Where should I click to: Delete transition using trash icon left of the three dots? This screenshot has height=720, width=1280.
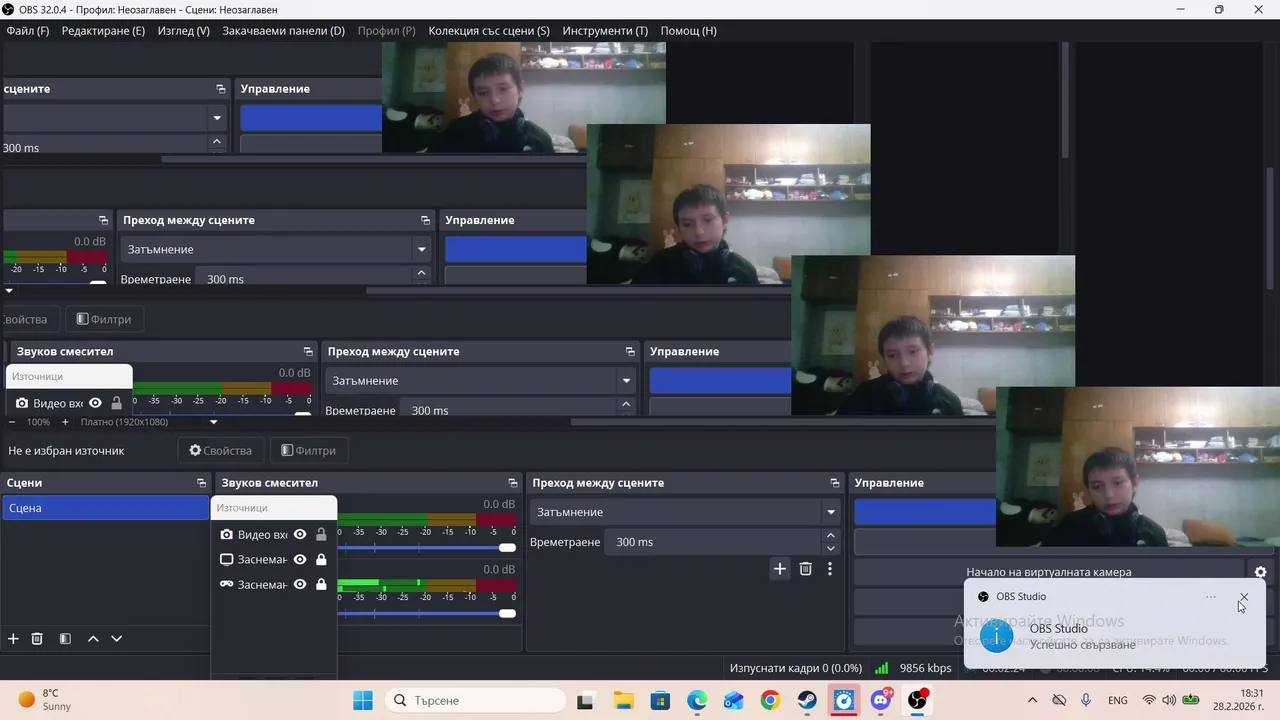click(806, 569)
